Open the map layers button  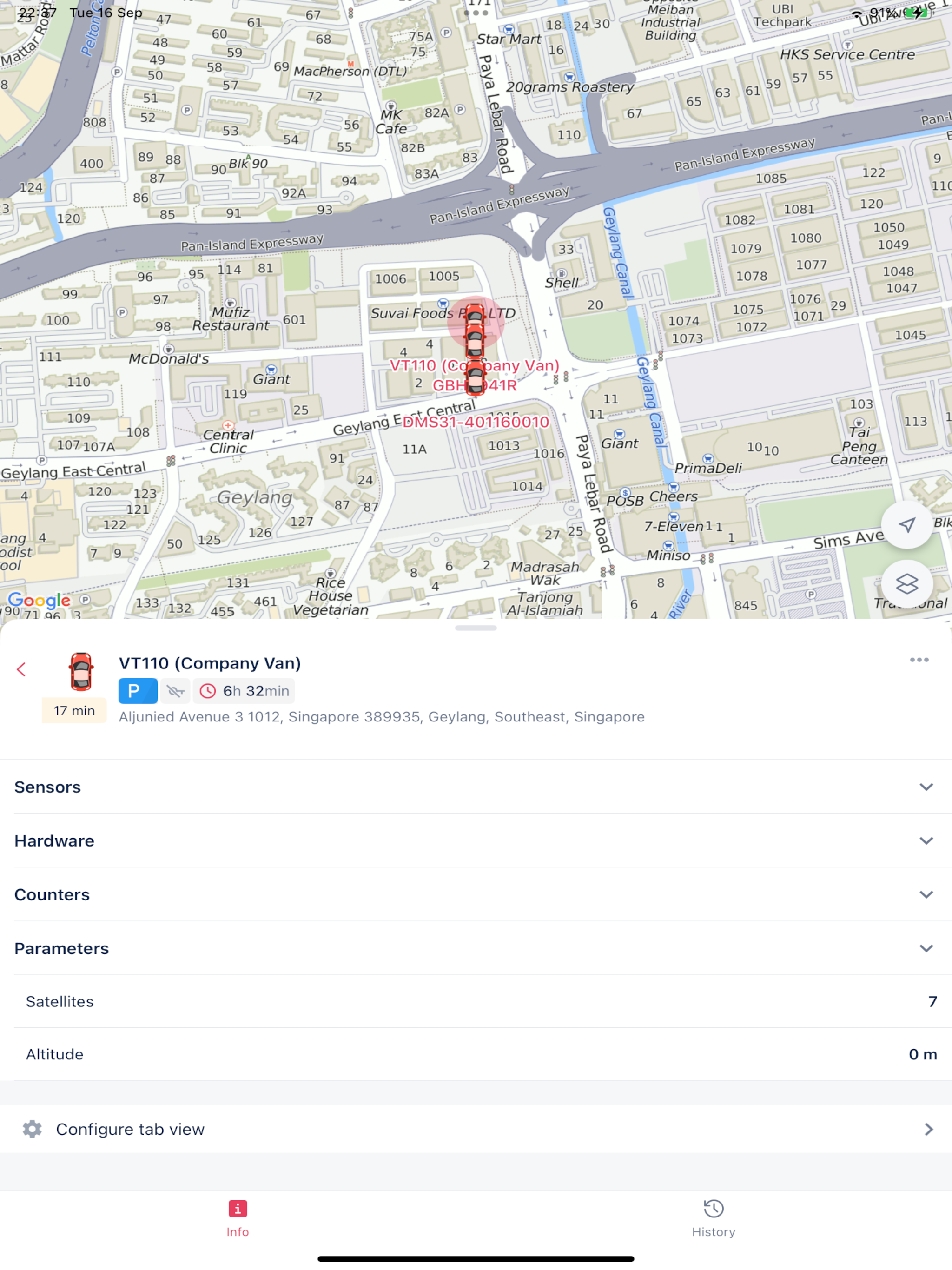tap(906, 584)
